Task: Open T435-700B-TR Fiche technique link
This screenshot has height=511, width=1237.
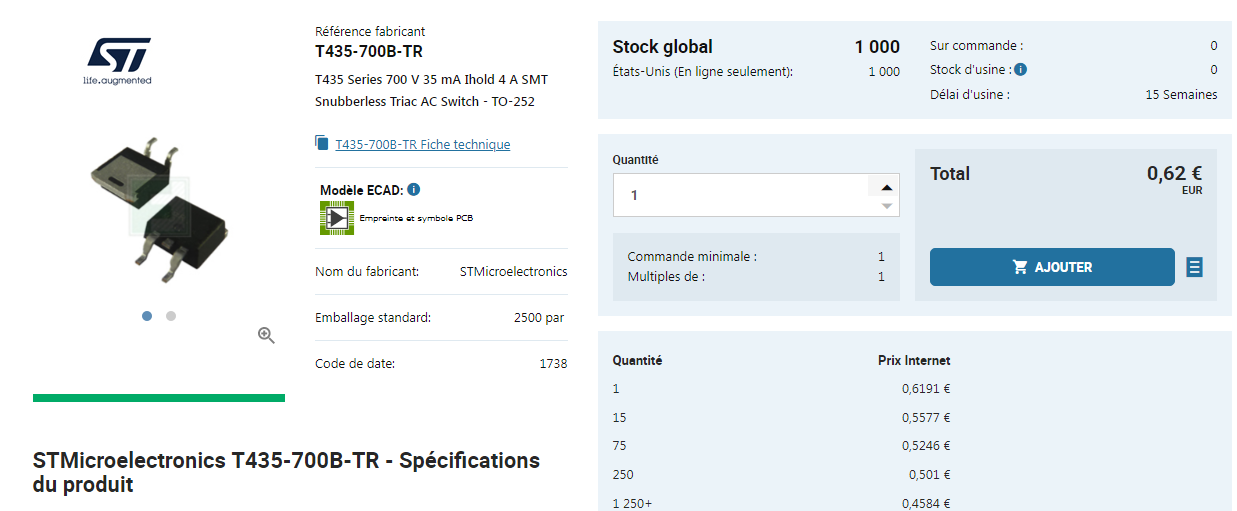Action: tap(422, 144)
